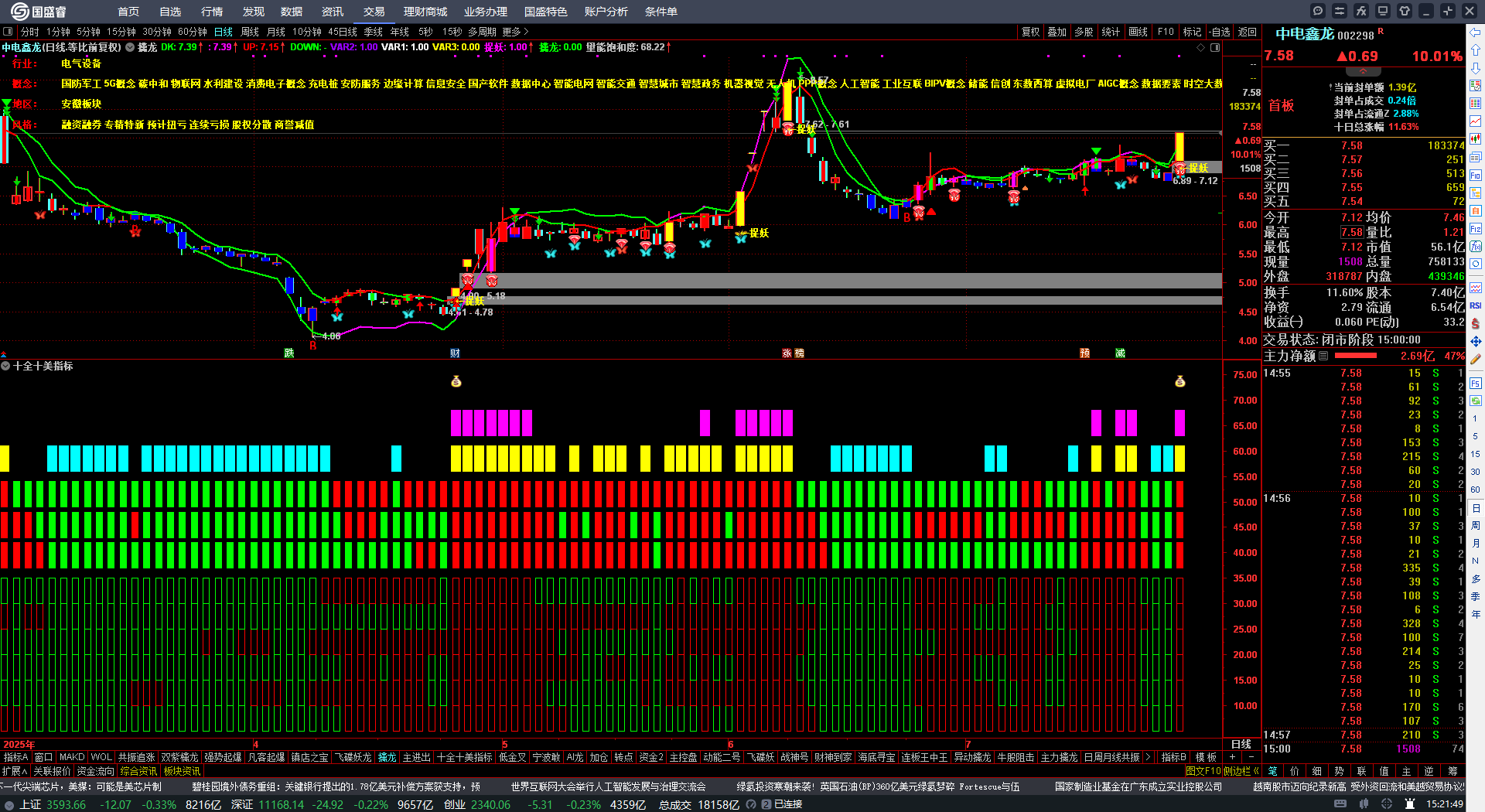Viewport: 1485px width, 812px height.
Task: Click the up arrow icon in right sidebar
Action: (x=1476, y=50)
